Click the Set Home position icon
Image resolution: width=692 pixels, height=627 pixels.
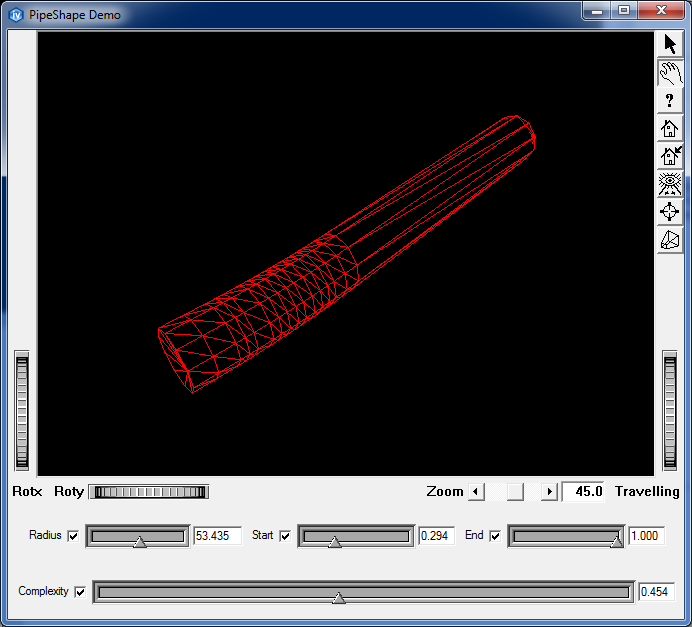(x=670, y=156)
